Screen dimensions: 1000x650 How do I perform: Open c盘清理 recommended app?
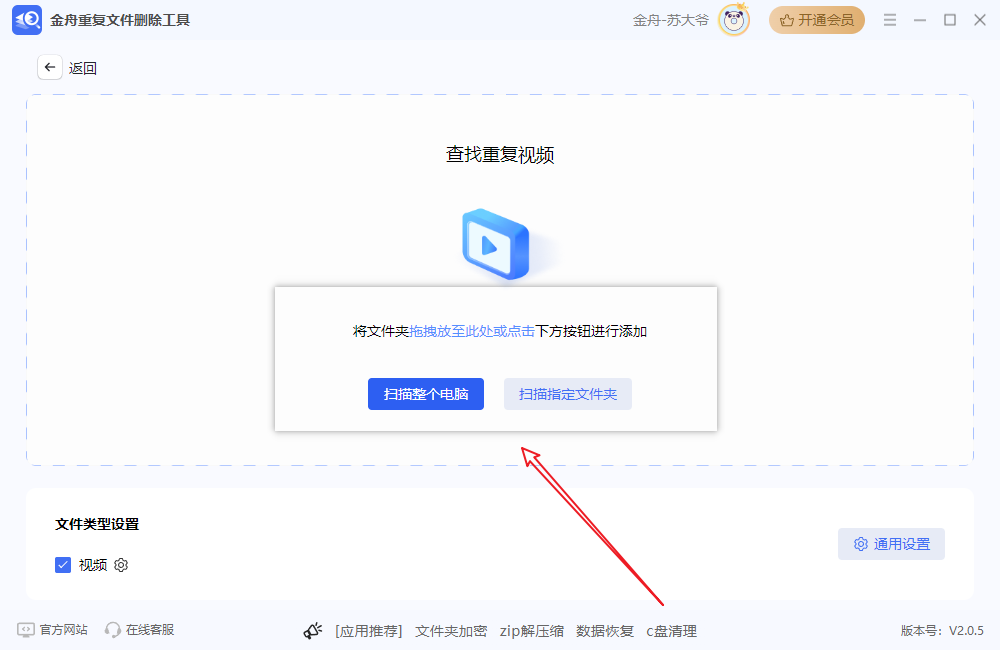coord(672,632)
